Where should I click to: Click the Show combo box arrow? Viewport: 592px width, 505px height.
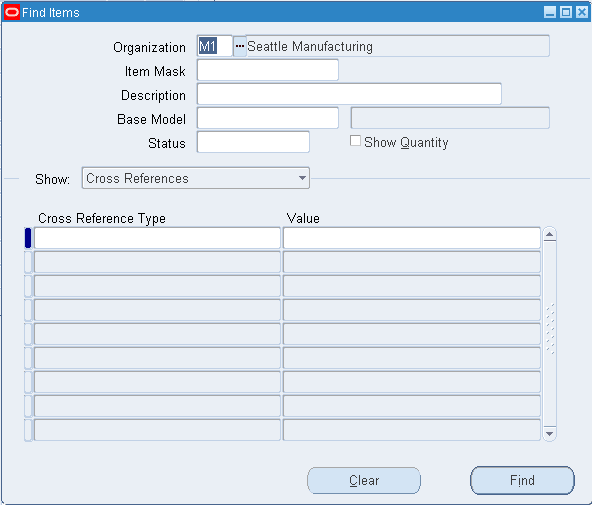coord(302,178)
